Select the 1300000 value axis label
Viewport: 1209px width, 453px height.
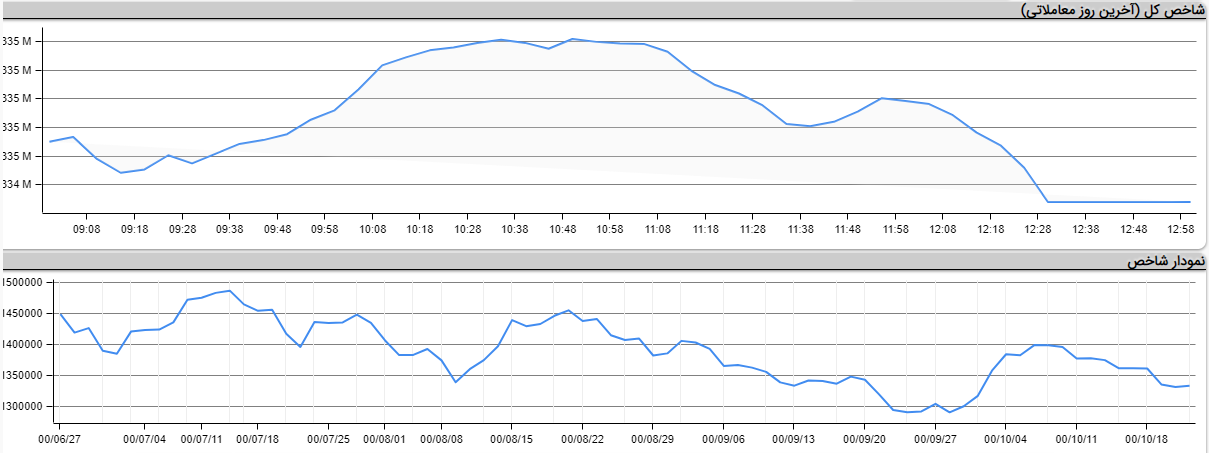pyautogui.click(x=20, y=407)
